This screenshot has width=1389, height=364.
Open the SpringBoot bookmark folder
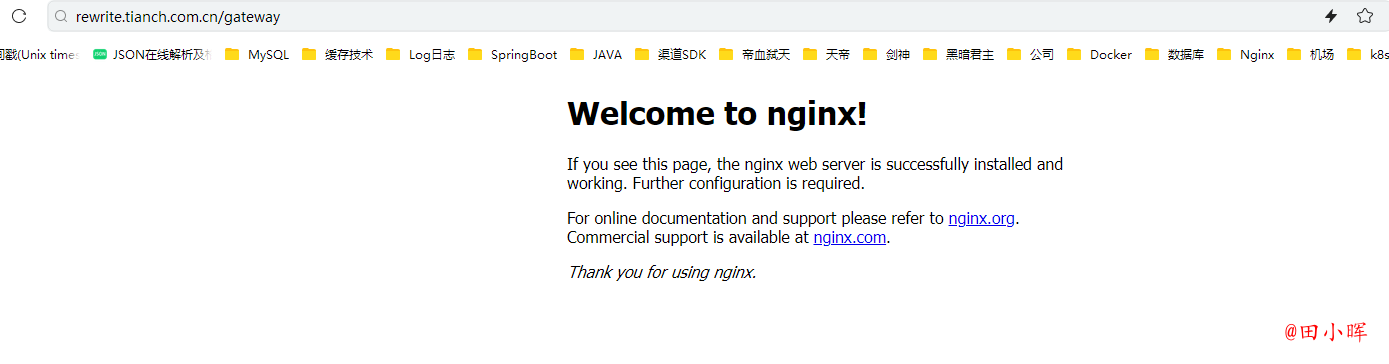pyautogui.click(x=512, y=55)
